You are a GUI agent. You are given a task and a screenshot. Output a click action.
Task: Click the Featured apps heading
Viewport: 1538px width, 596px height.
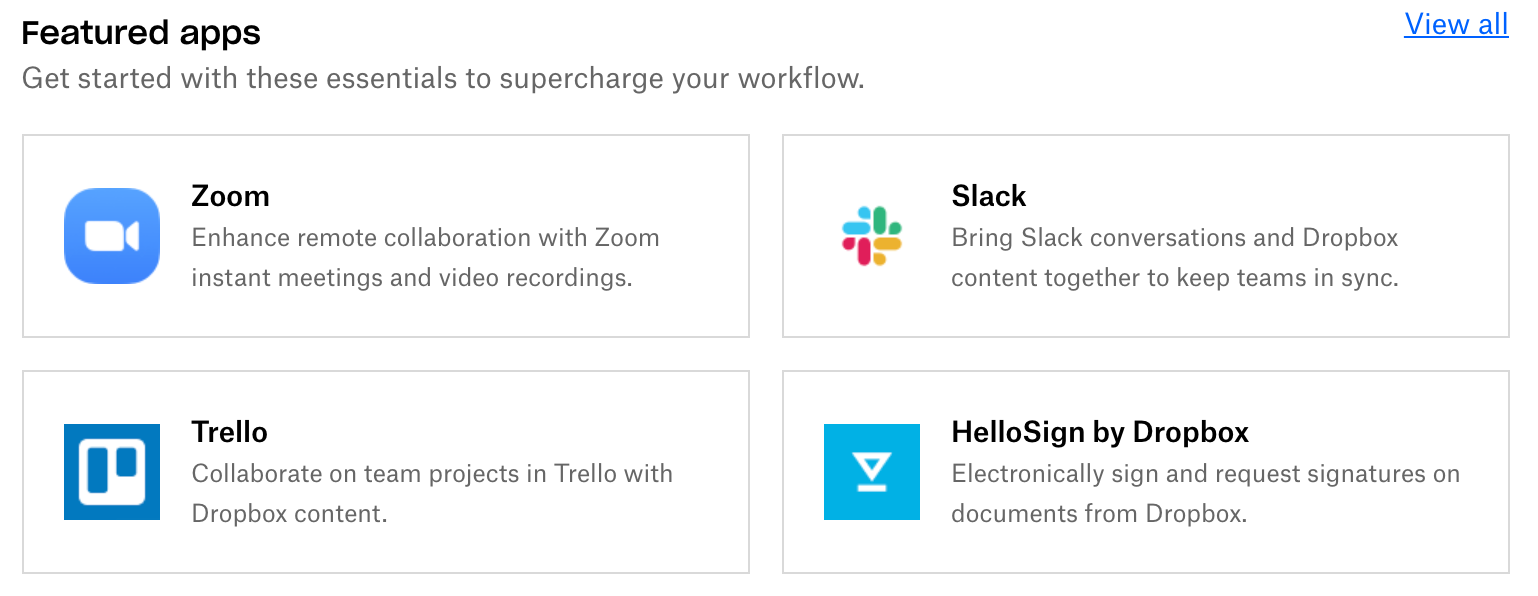[x=141, y=33]
